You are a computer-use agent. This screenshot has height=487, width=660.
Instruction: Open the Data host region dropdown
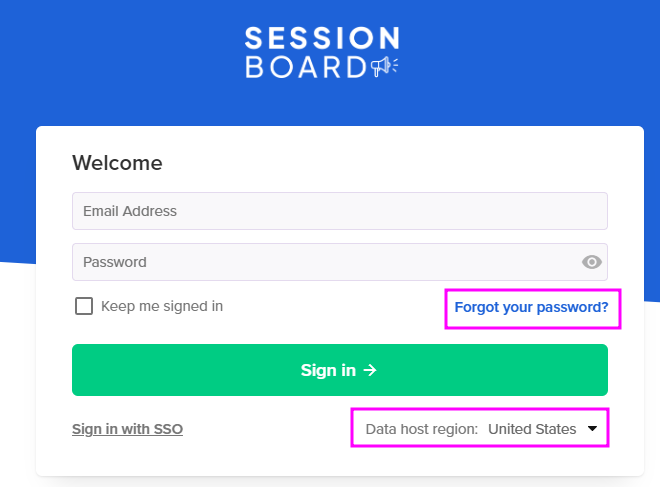[481, 429]
